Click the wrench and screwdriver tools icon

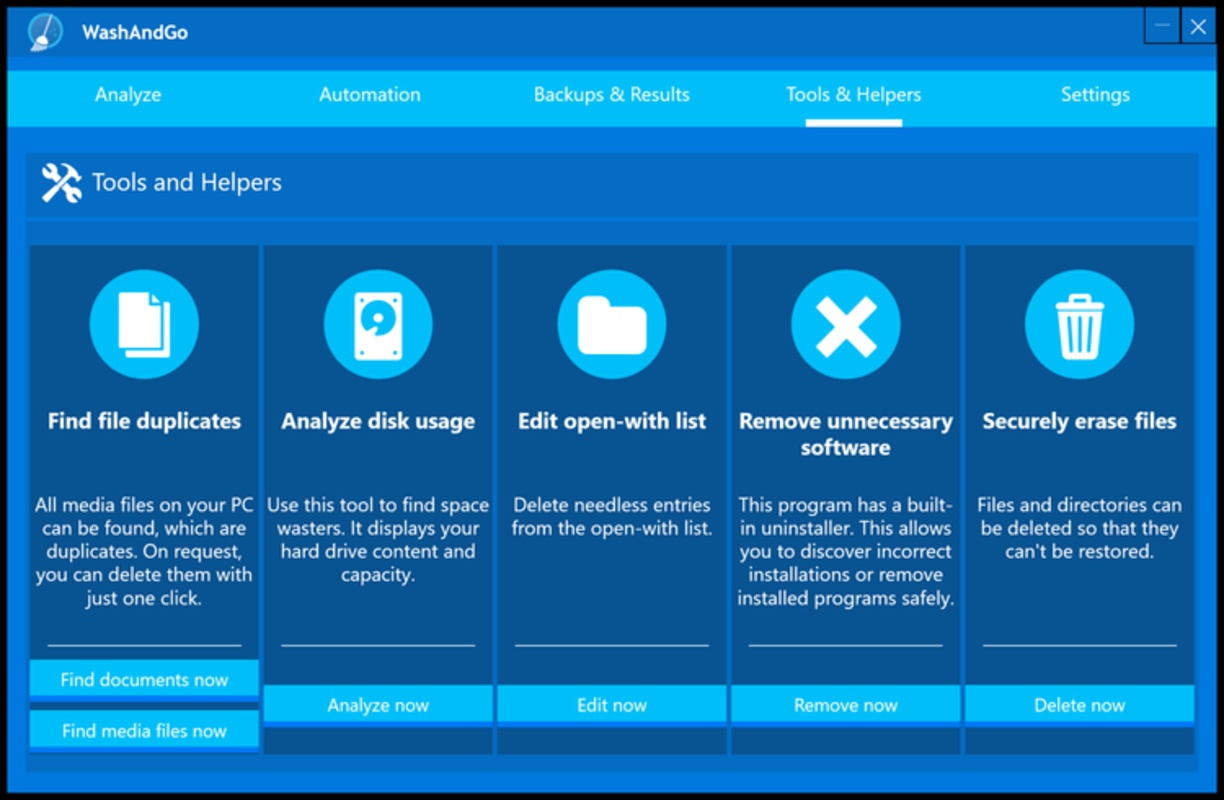[x=61, y=183]
